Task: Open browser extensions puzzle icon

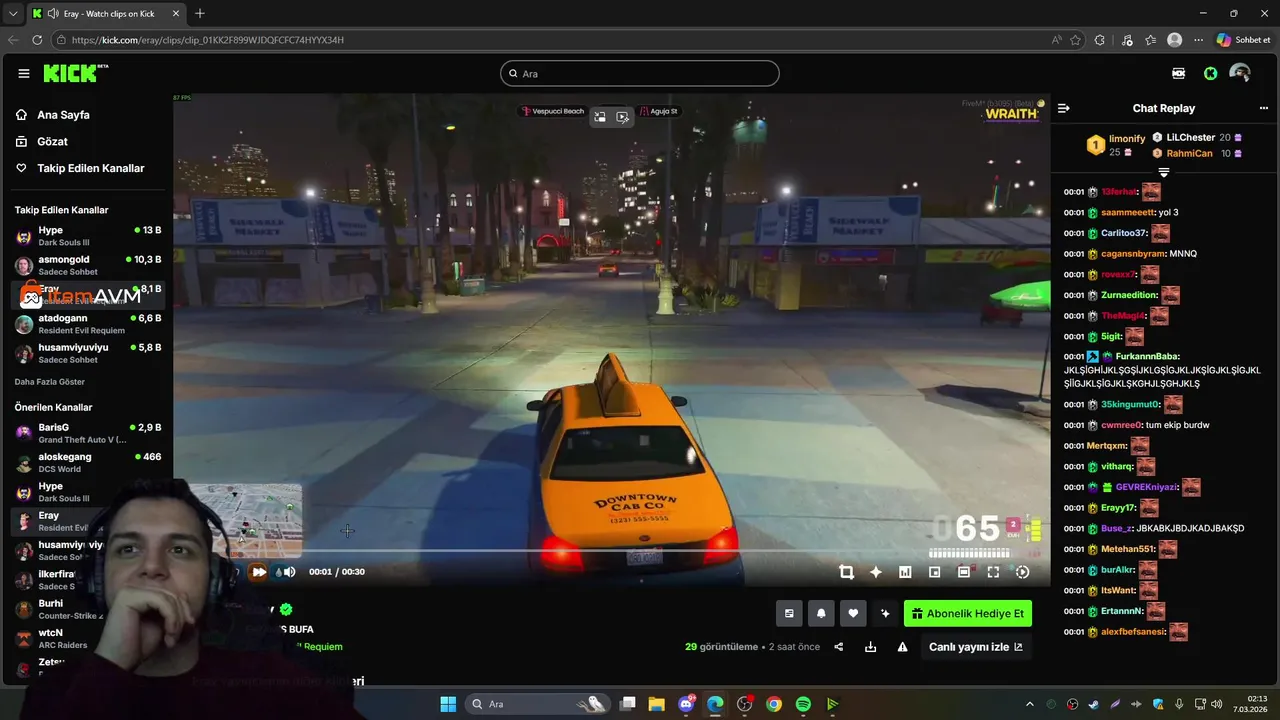Action: coord(1100,40)
